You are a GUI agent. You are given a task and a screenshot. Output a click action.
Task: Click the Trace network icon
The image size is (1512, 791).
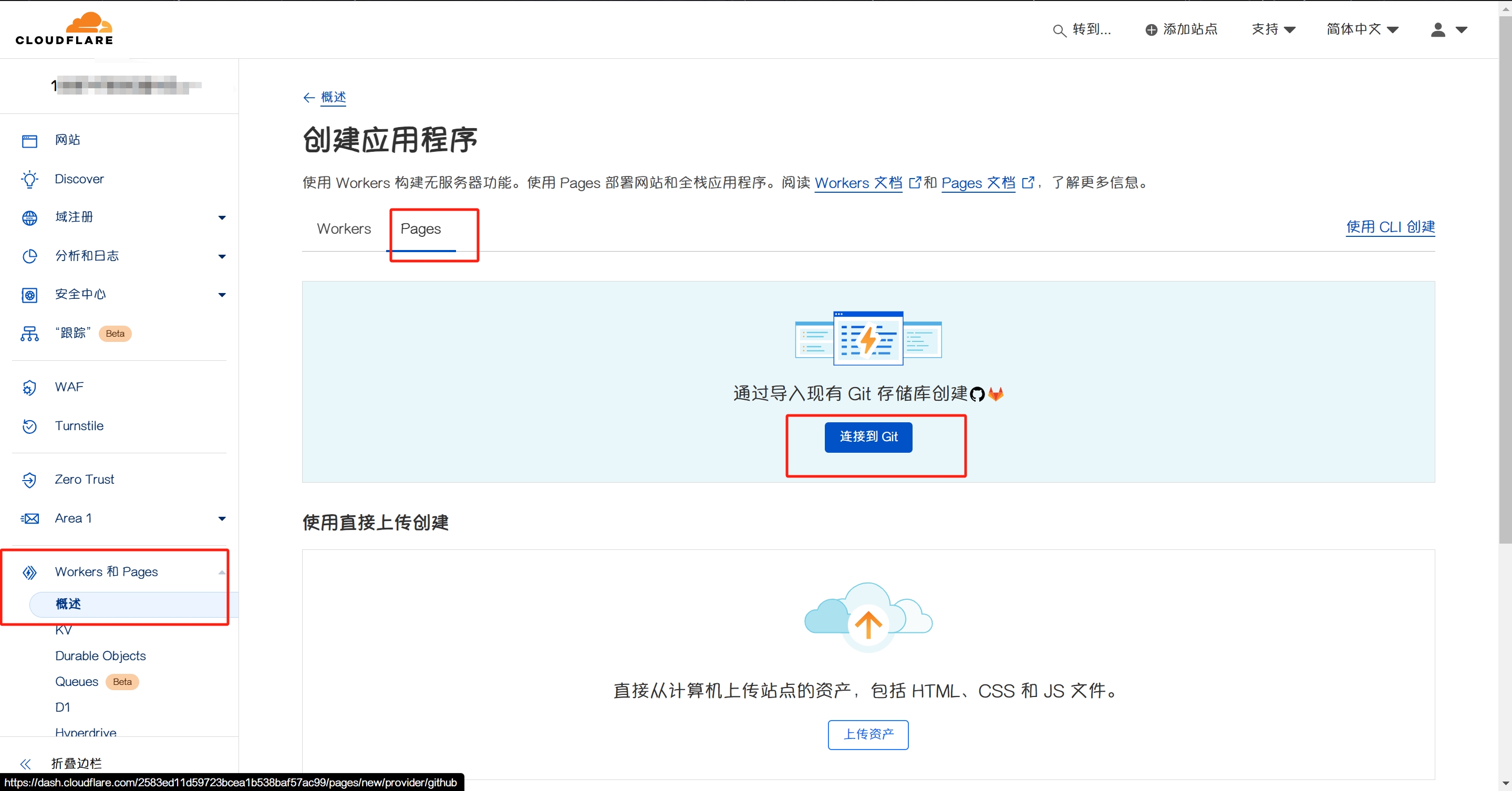(29, 334)
